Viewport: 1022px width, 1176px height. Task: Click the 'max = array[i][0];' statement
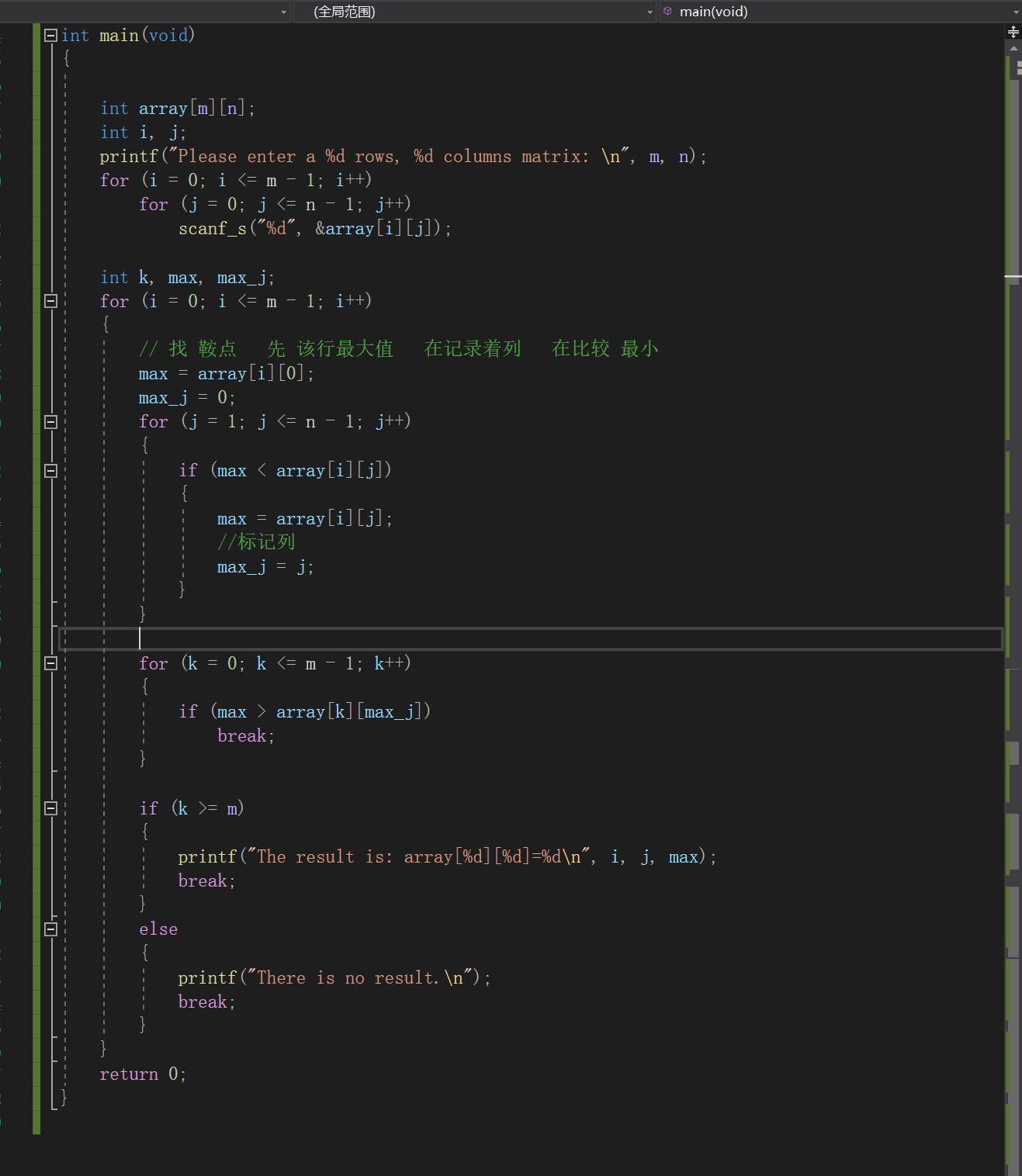(227, 373)
